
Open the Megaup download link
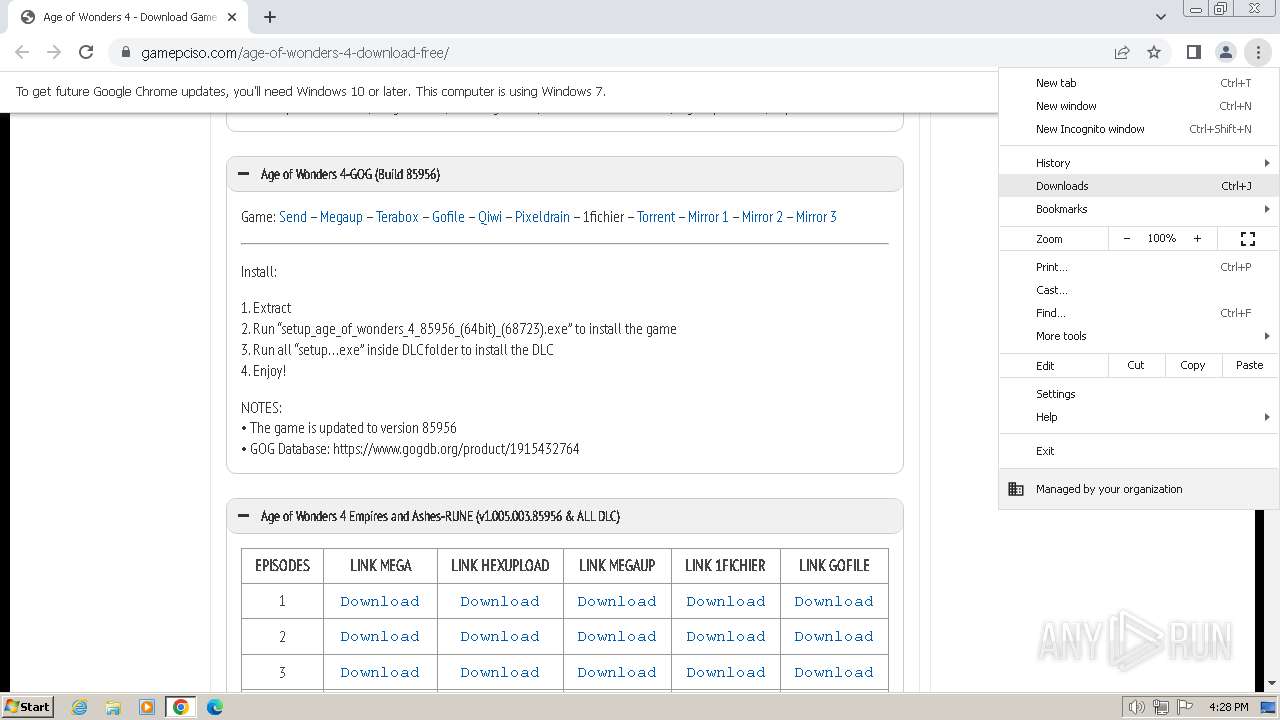(x=341, y=217)
